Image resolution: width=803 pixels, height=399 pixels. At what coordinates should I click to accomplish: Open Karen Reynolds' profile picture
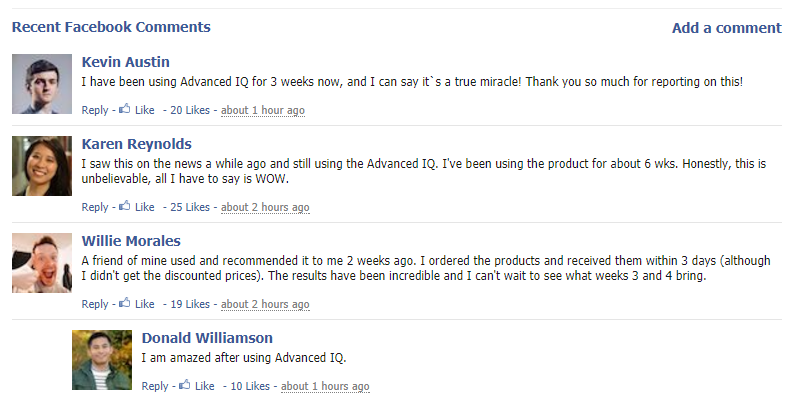point(42,166)
